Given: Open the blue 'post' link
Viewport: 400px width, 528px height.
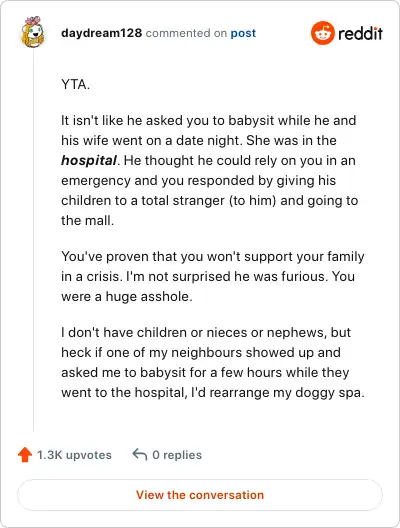Looking at the screenshot, I should tap(243, 33).
